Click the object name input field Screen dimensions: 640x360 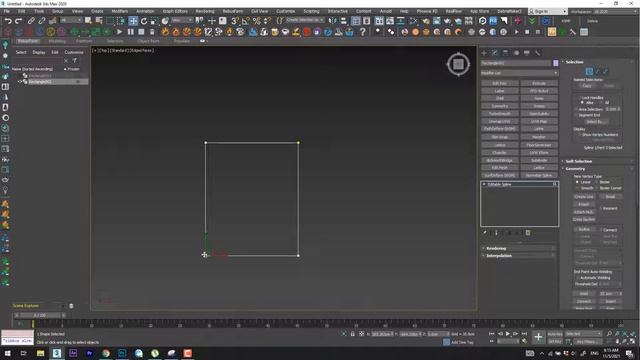516,63
